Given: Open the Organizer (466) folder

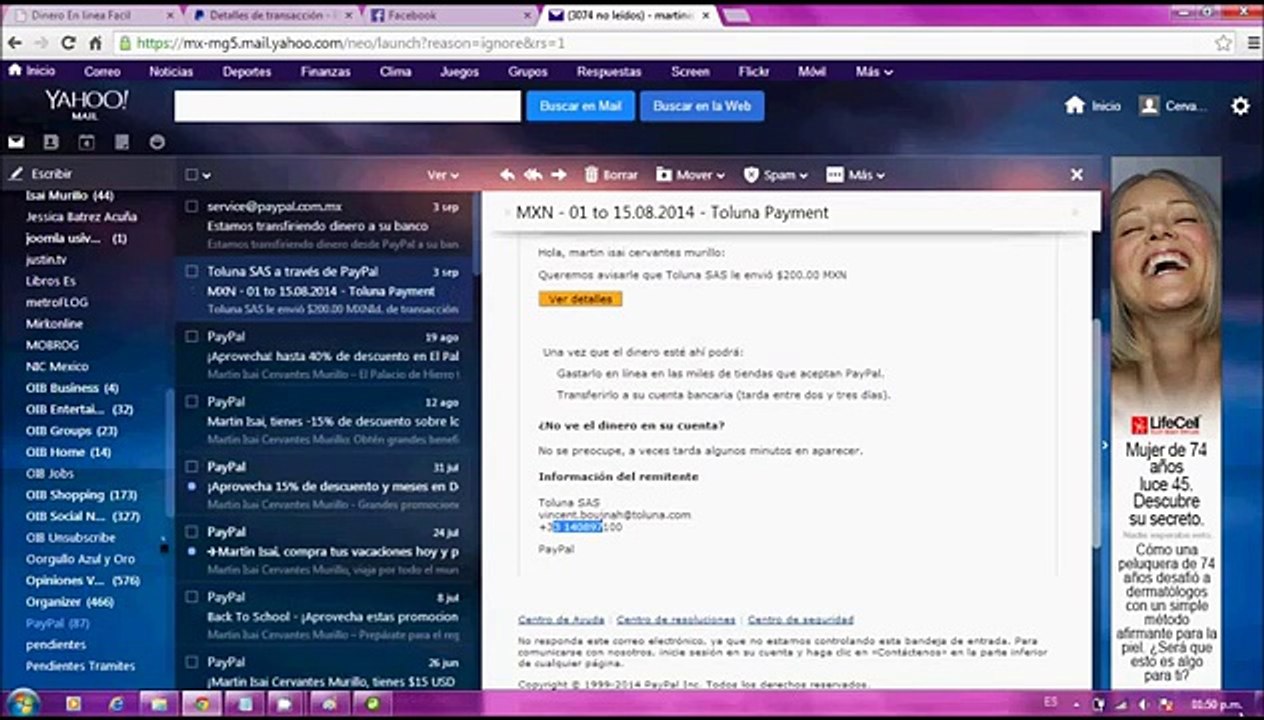Looking at the screenshot, I should coord(69,602).
